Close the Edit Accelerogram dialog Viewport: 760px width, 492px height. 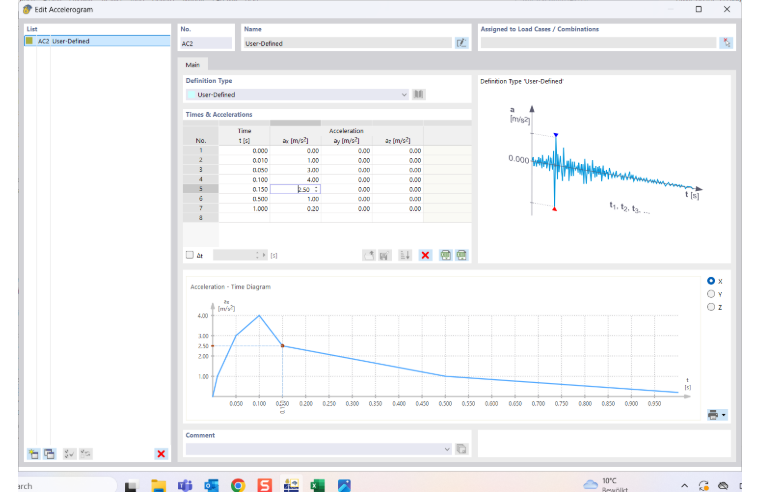[727, 9]
